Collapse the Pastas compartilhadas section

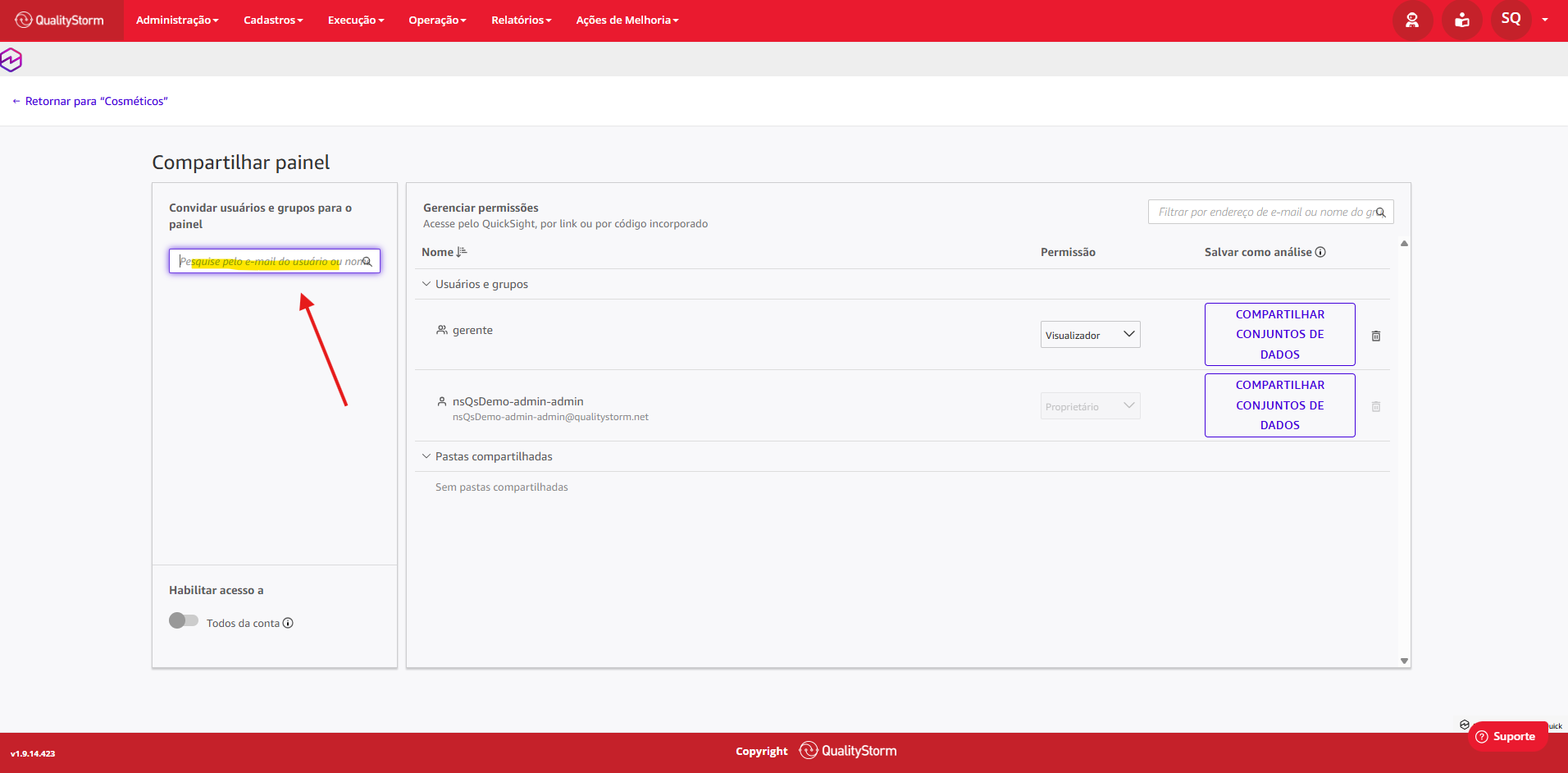click(x=426, y=456)
